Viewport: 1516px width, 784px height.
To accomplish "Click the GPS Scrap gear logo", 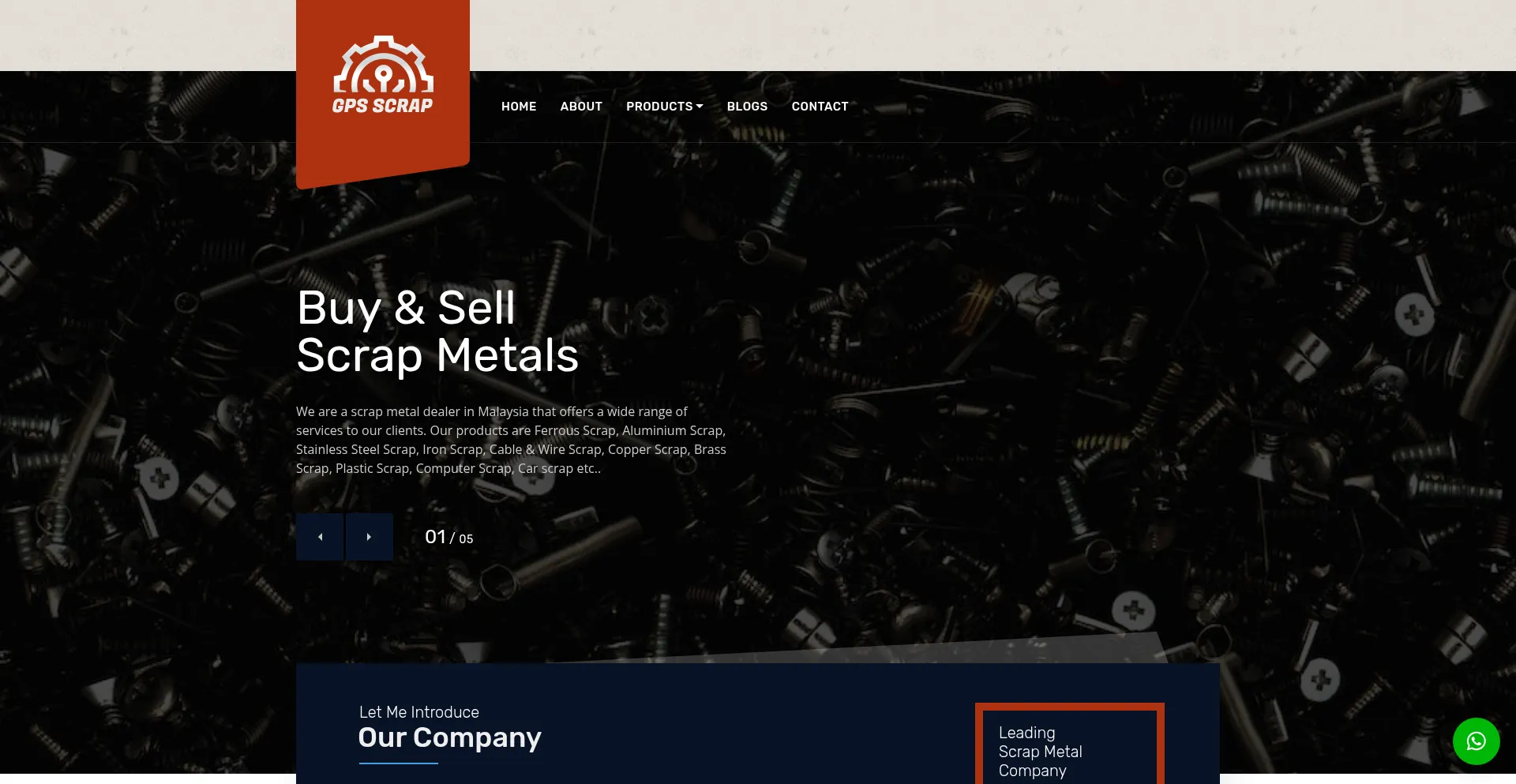I will coord(383,64).
